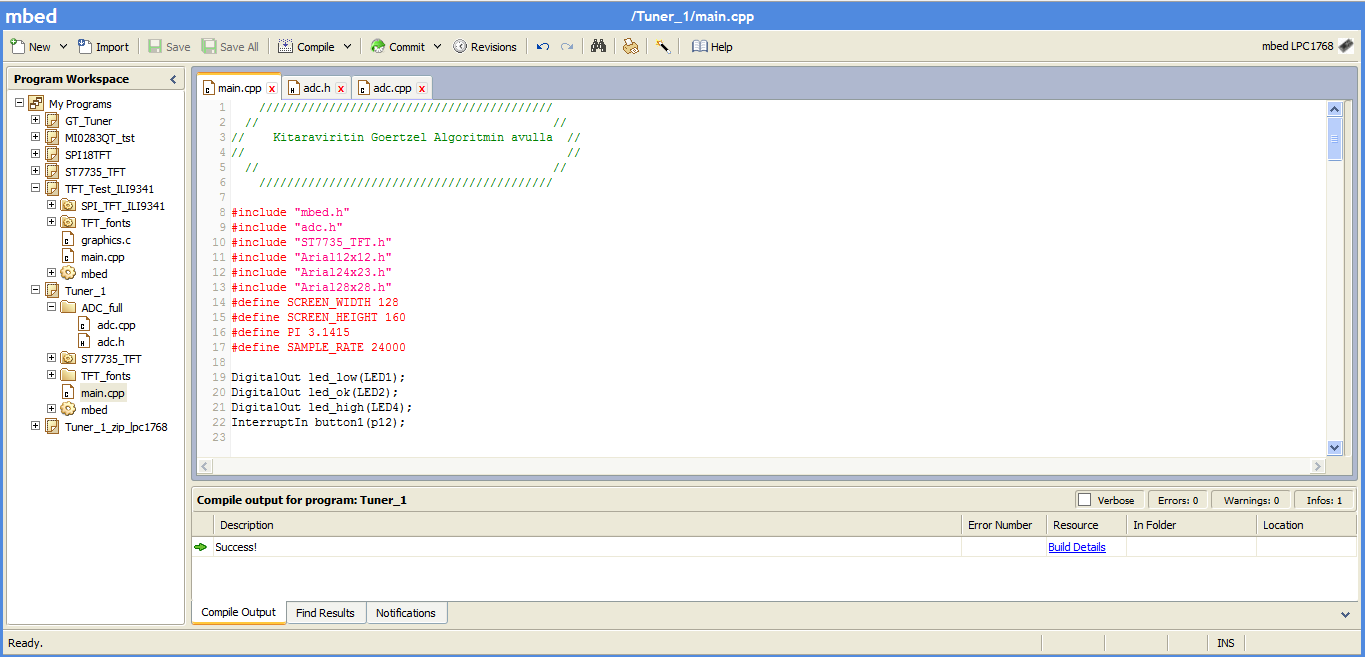The width and height of the screenshot is (1365, 657).
Task: Sort by the Description column header
Action: [587, 525]
